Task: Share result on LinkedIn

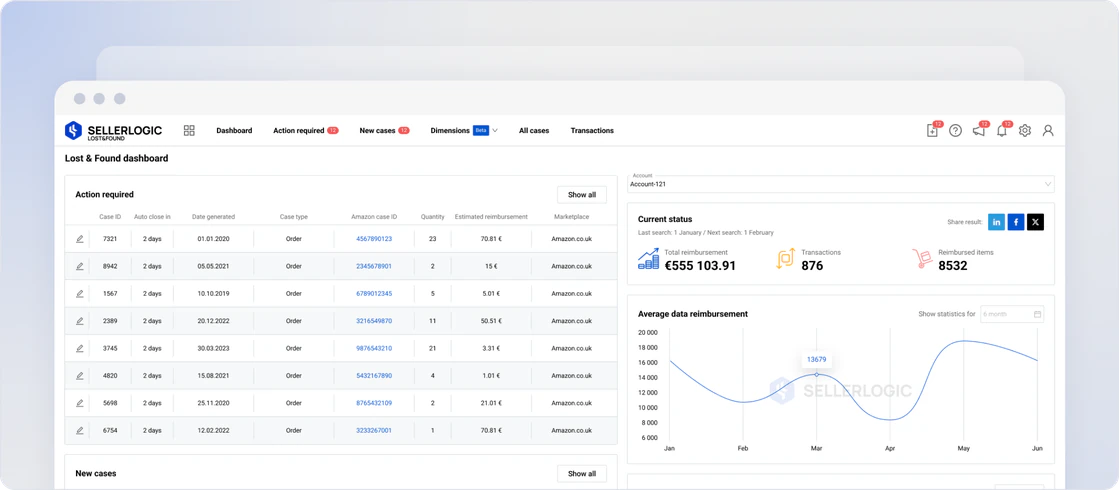Action: click(996, 222)
